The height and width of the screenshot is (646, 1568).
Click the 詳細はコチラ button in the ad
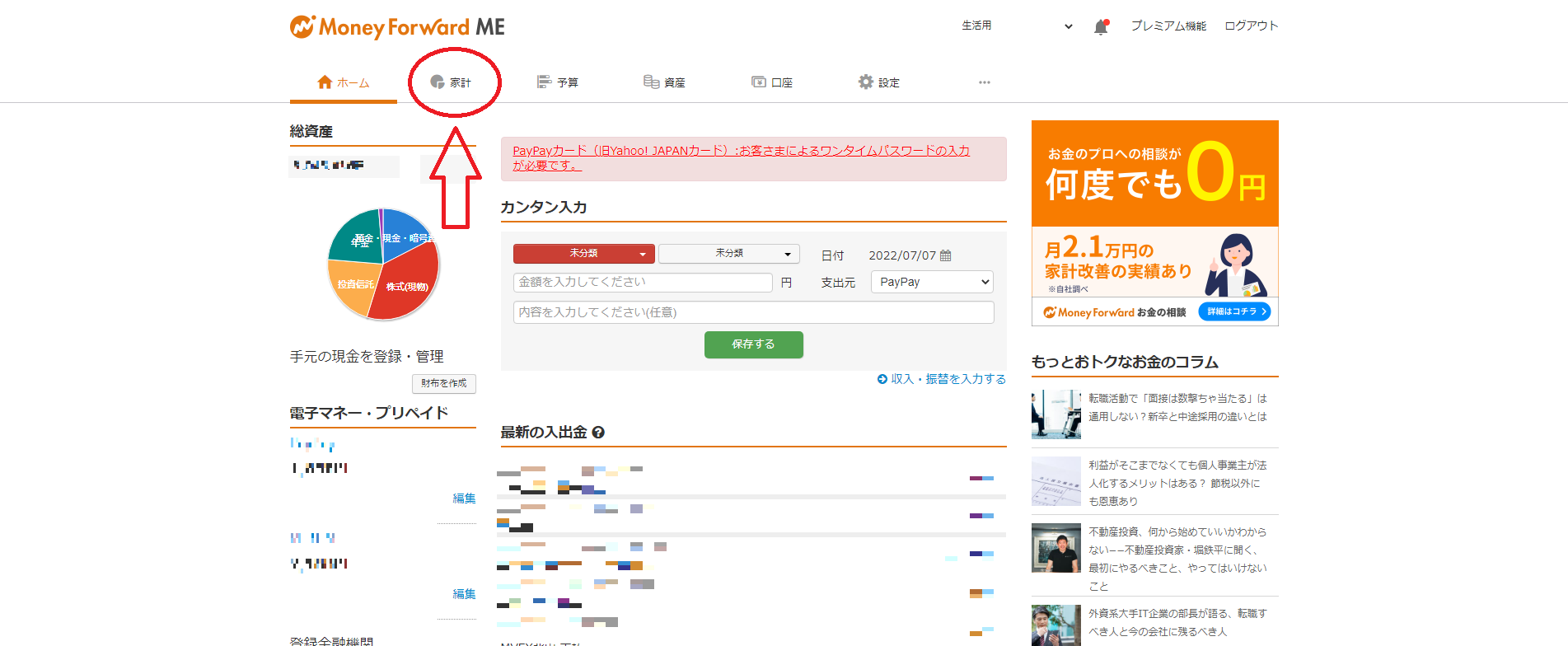pos(1234,311)
